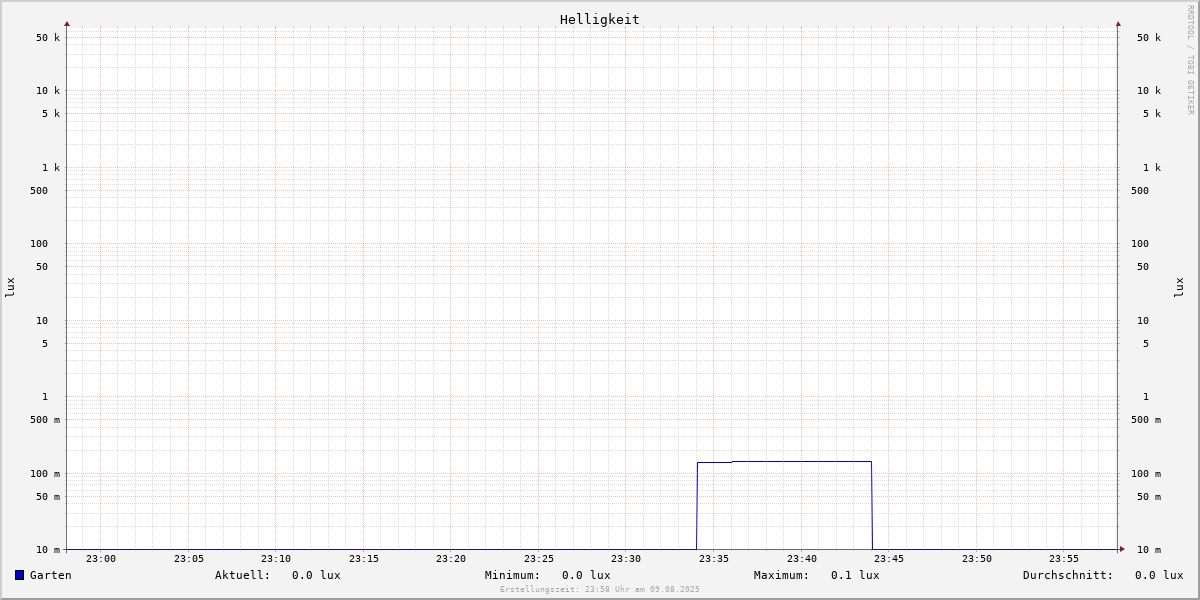This screenshot has width=1200, height=600.
Task: Click the 1 k label on right axis
Action: click(1152, 168)
